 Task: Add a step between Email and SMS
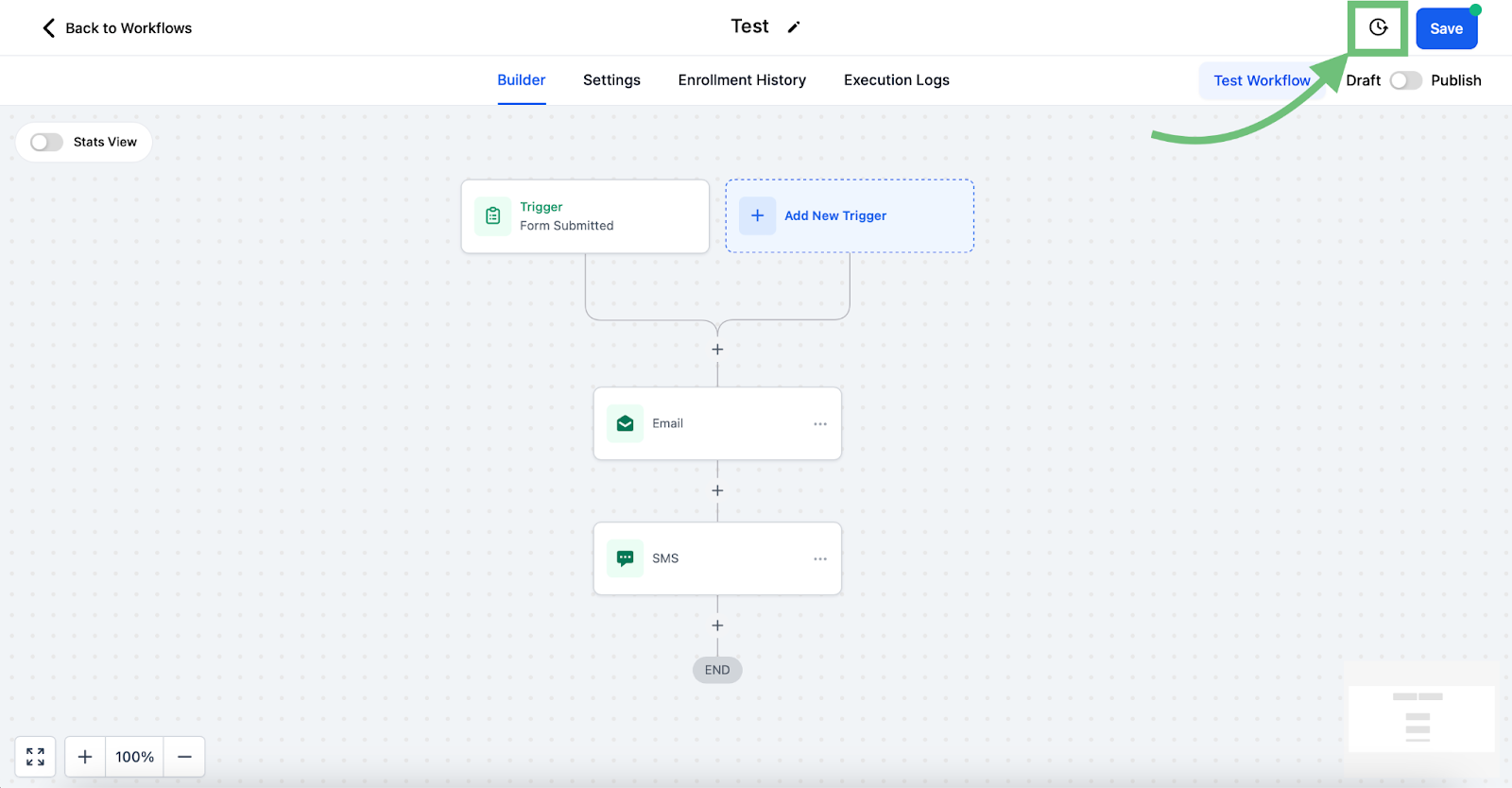click(x=717, y=490)
